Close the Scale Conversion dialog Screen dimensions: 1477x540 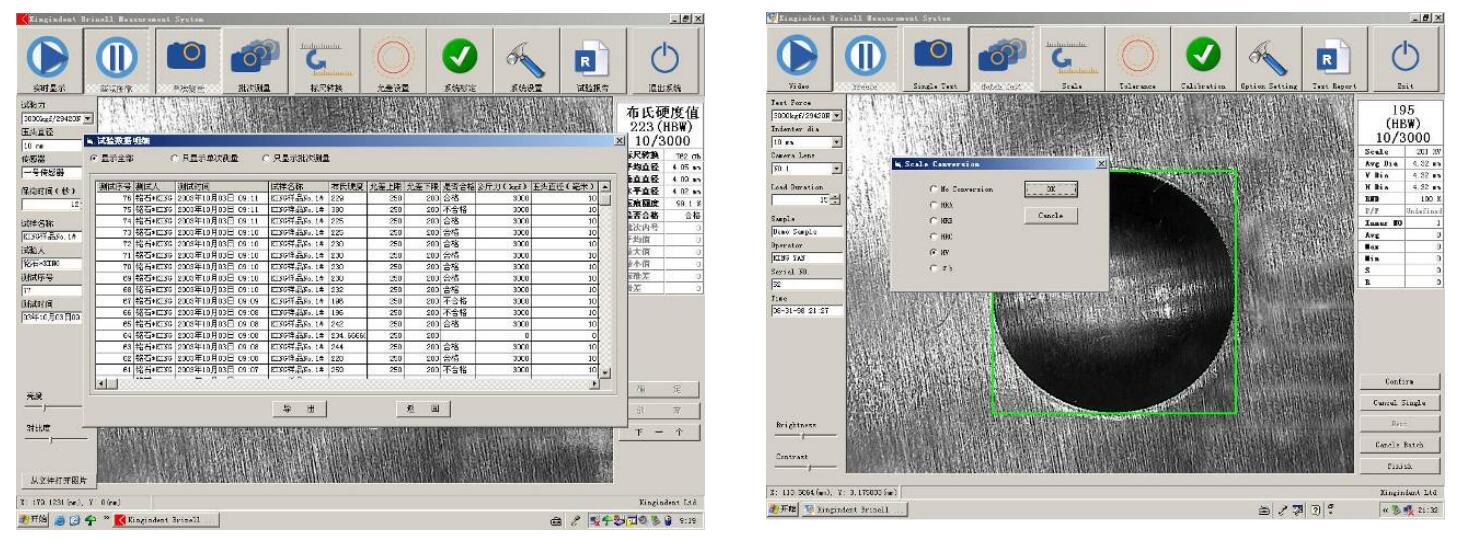pyautogui.click(x=1103, y=163)
